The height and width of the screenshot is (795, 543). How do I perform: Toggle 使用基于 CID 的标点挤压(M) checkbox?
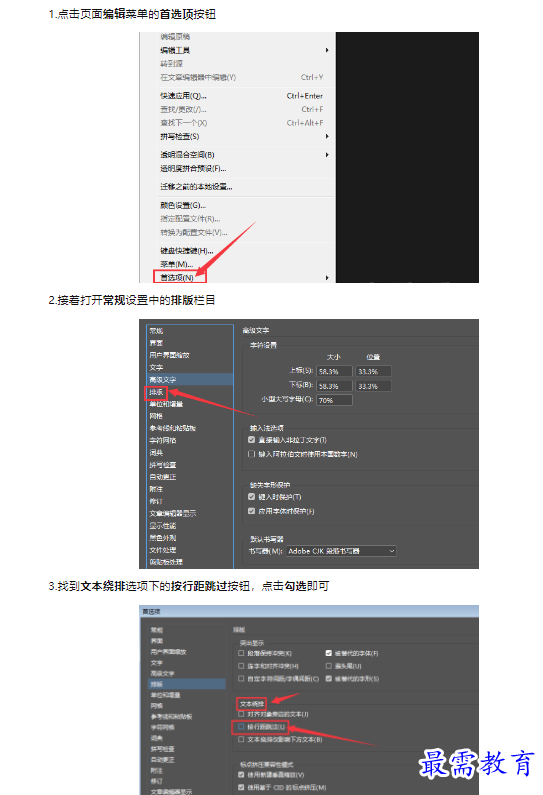pos(241,787)
